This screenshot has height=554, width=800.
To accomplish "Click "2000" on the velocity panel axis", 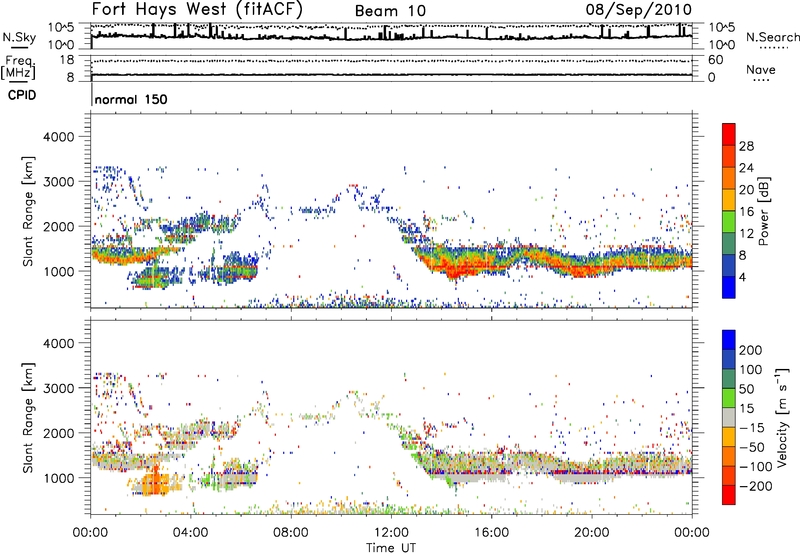I will click(x=58, y=433).
